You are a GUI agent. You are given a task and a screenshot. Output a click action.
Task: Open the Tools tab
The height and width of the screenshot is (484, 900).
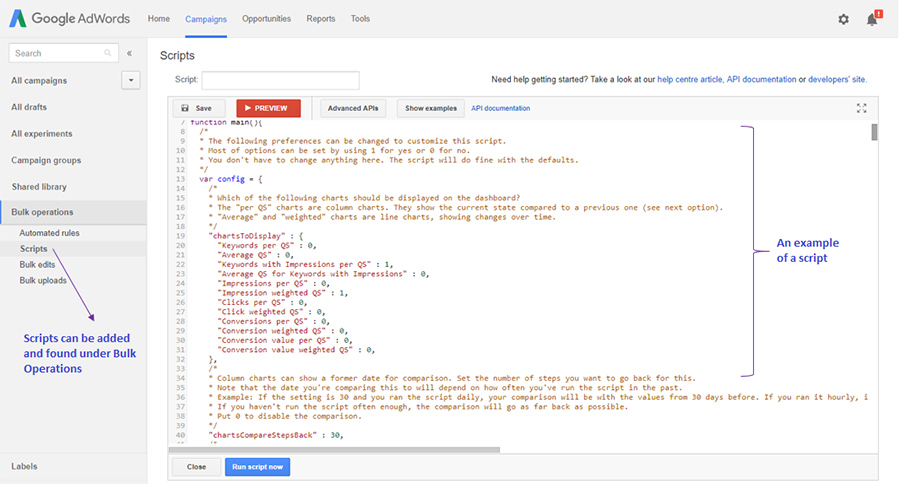pyautogui.click(x=360, y=19)
